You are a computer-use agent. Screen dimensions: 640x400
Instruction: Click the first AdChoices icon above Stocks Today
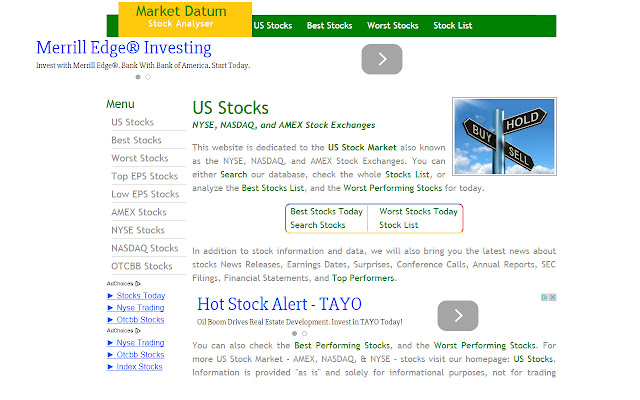point(138,283)
